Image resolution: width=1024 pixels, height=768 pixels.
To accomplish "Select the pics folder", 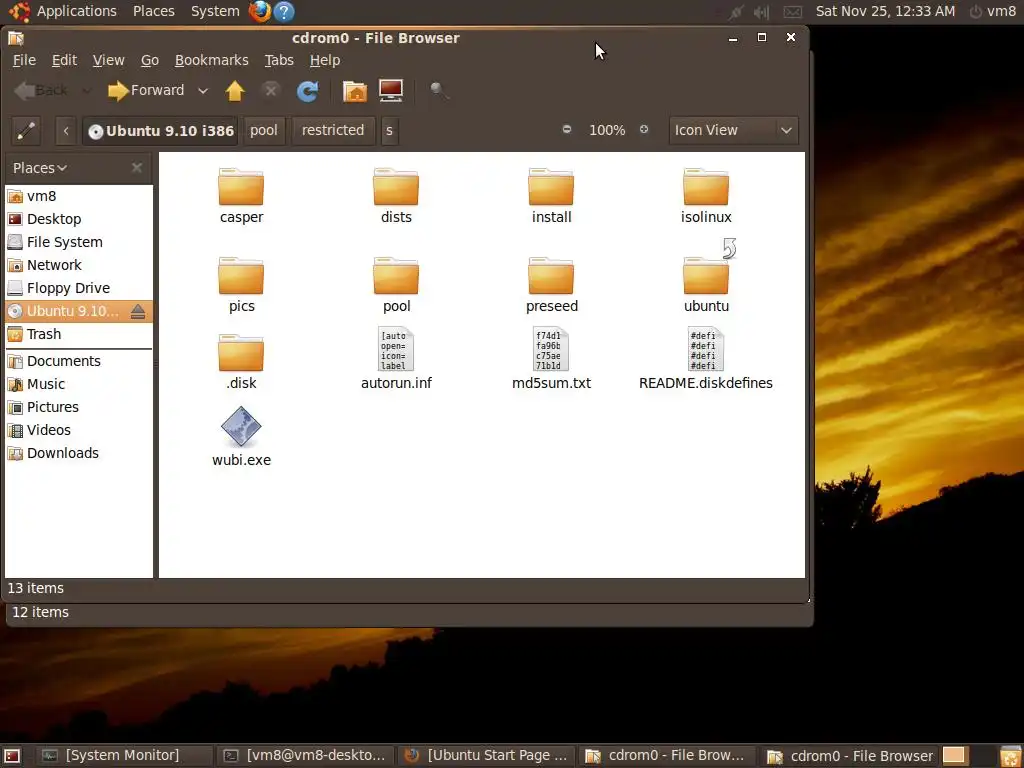I will point(241,285).
